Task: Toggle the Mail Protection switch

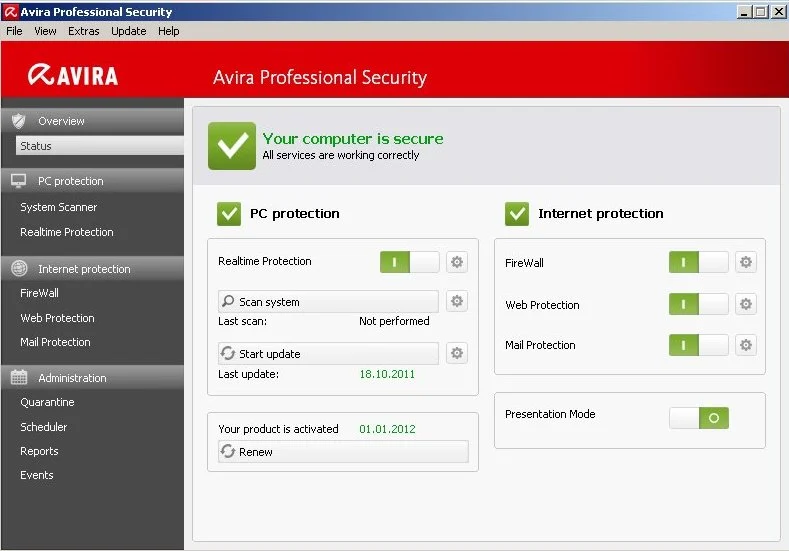Action: [x=698, y=345]
